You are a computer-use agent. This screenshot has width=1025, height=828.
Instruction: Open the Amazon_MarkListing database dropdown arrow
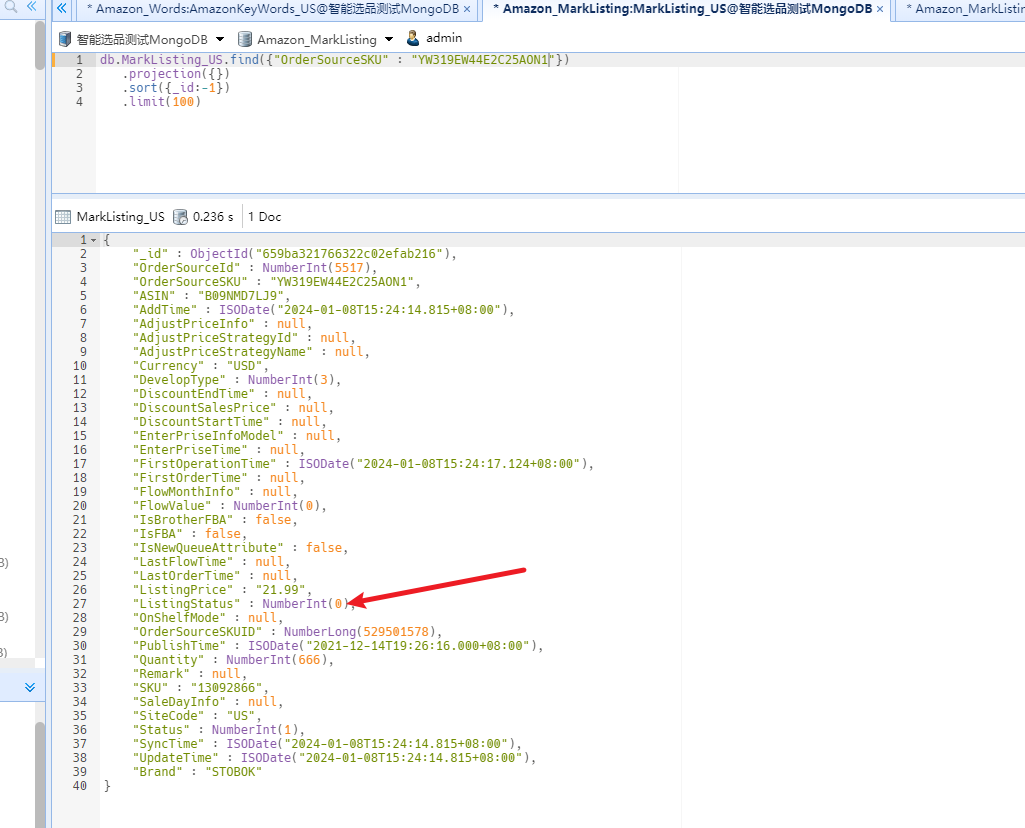point(389,39)
